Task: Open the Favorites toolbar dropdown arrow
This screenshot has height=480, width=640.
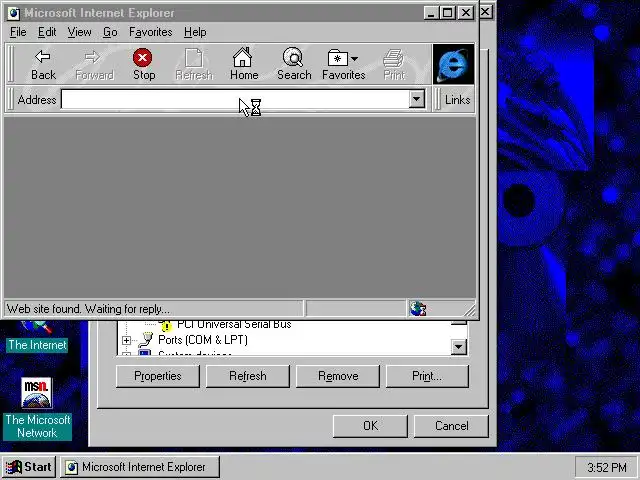Action: pos(354,59)
